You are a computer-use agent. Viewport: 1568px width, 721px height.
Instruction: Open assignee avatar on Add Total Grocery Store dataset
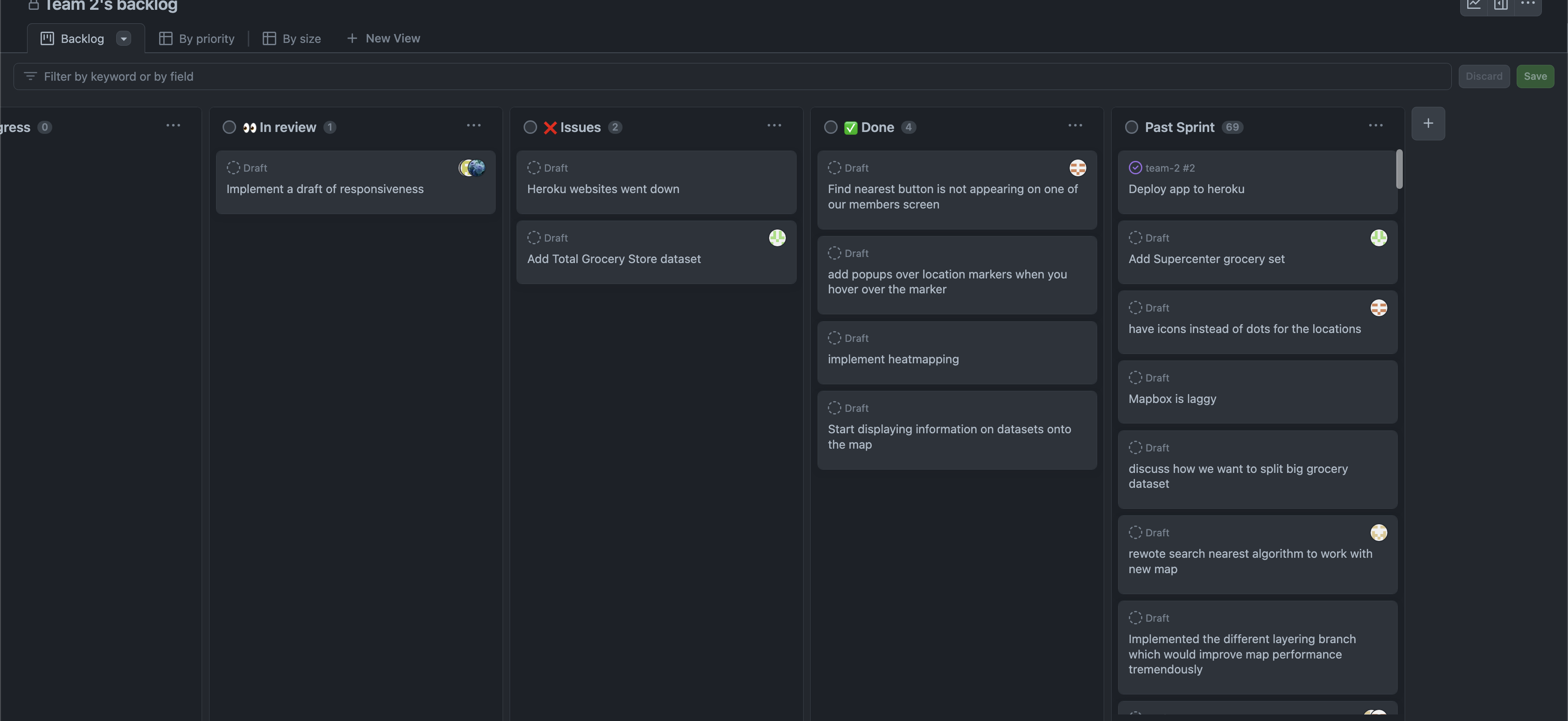click(x=777, y=237)
